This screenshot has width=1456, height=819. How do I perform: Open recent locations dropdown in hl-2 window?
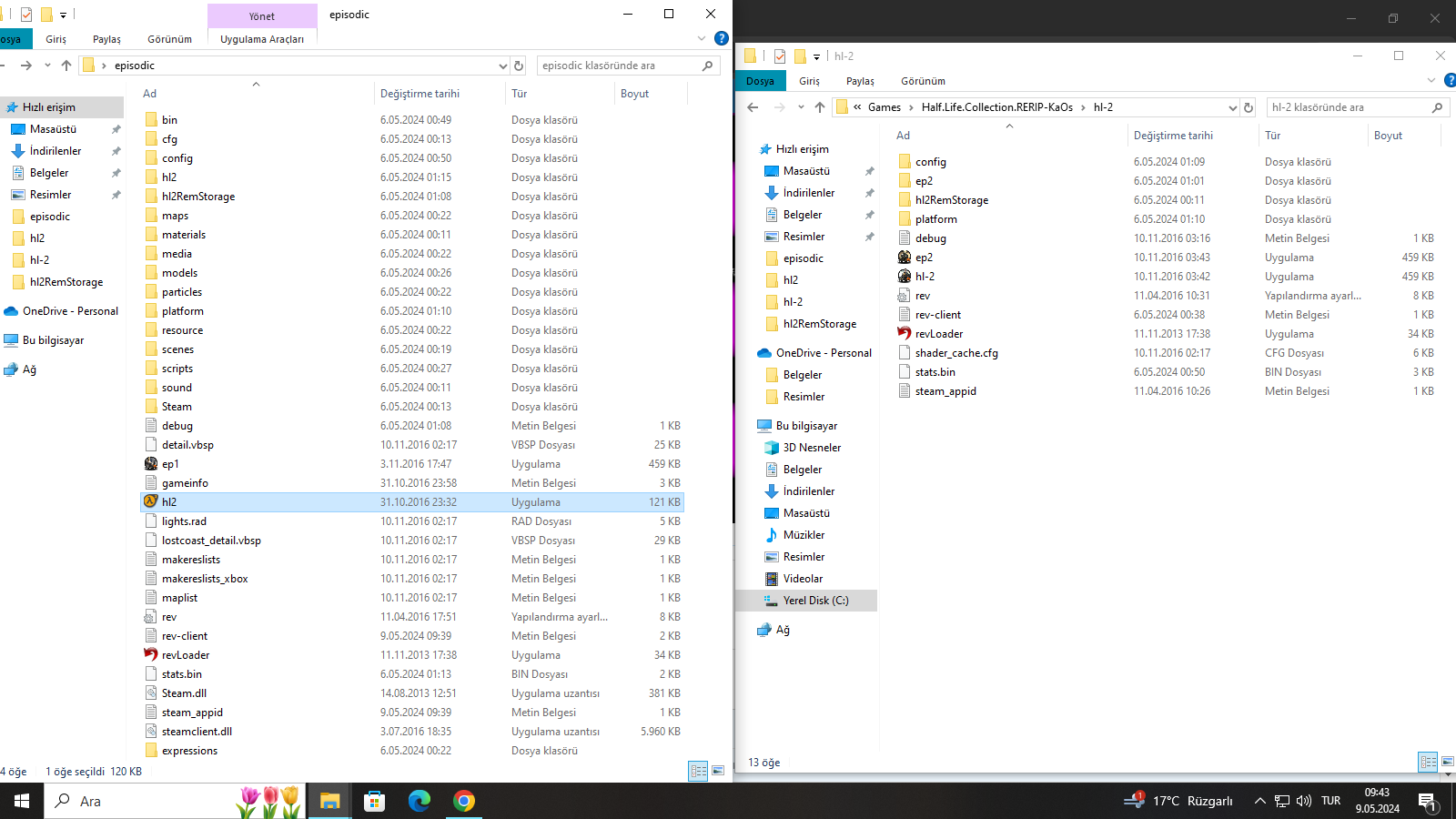tap(801, 107)
